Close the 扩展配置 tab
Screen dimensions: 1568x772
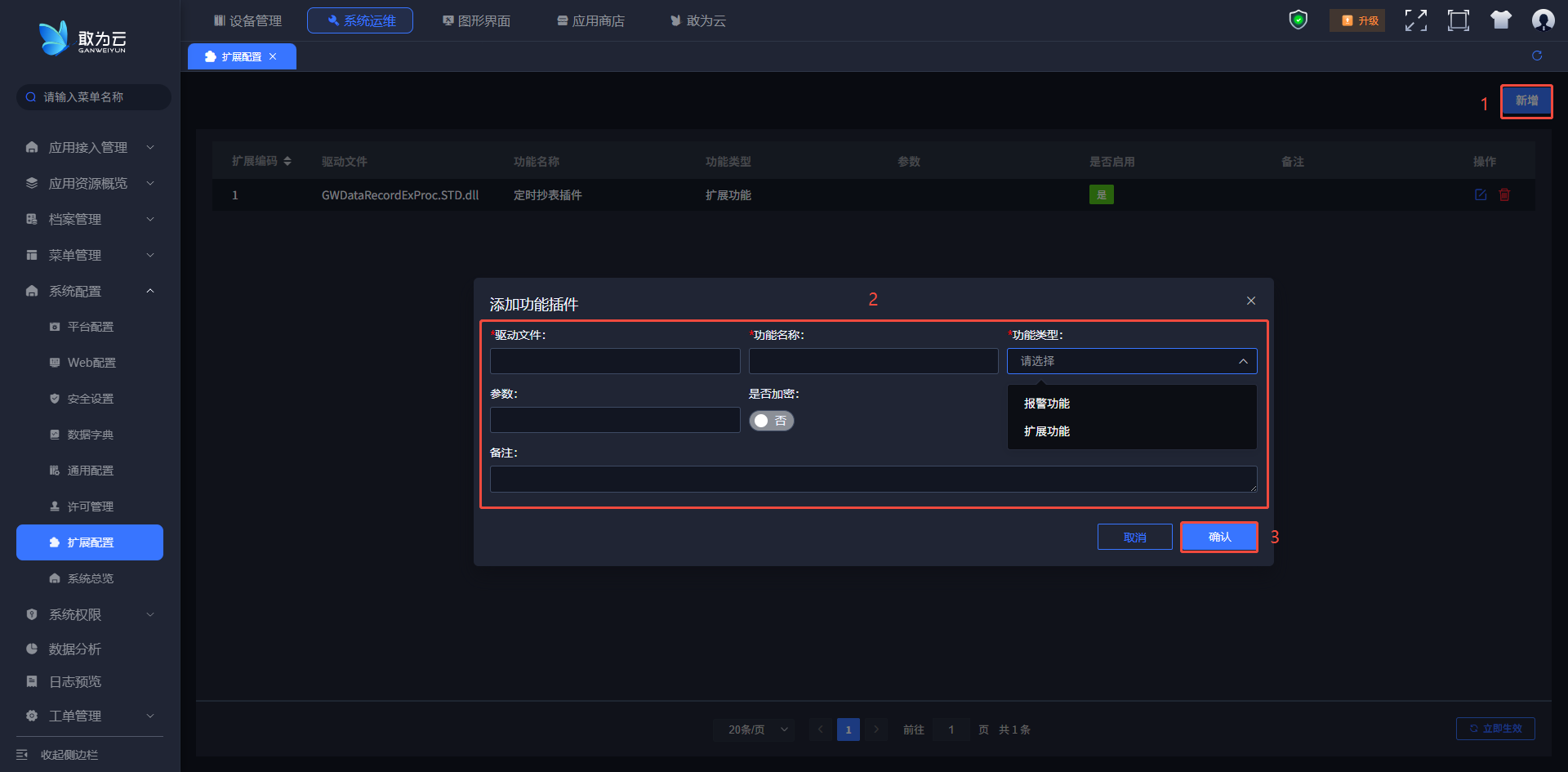click(x=273, y=56)
